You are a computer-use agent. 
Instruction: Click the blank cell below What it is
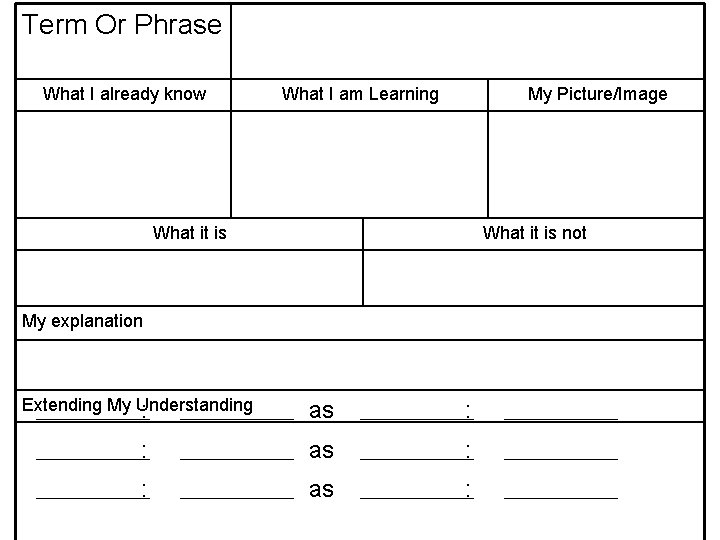click(x=189, y=278)
